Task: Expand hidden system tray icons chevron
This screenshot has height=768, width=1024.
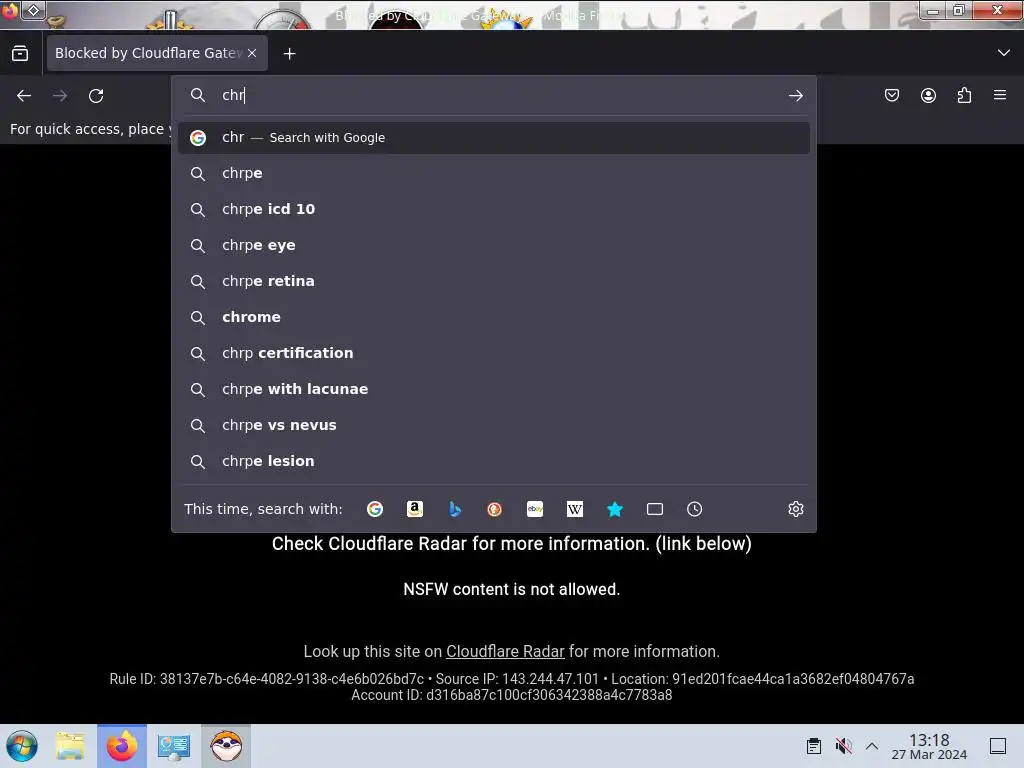Action: coord(872,746)
